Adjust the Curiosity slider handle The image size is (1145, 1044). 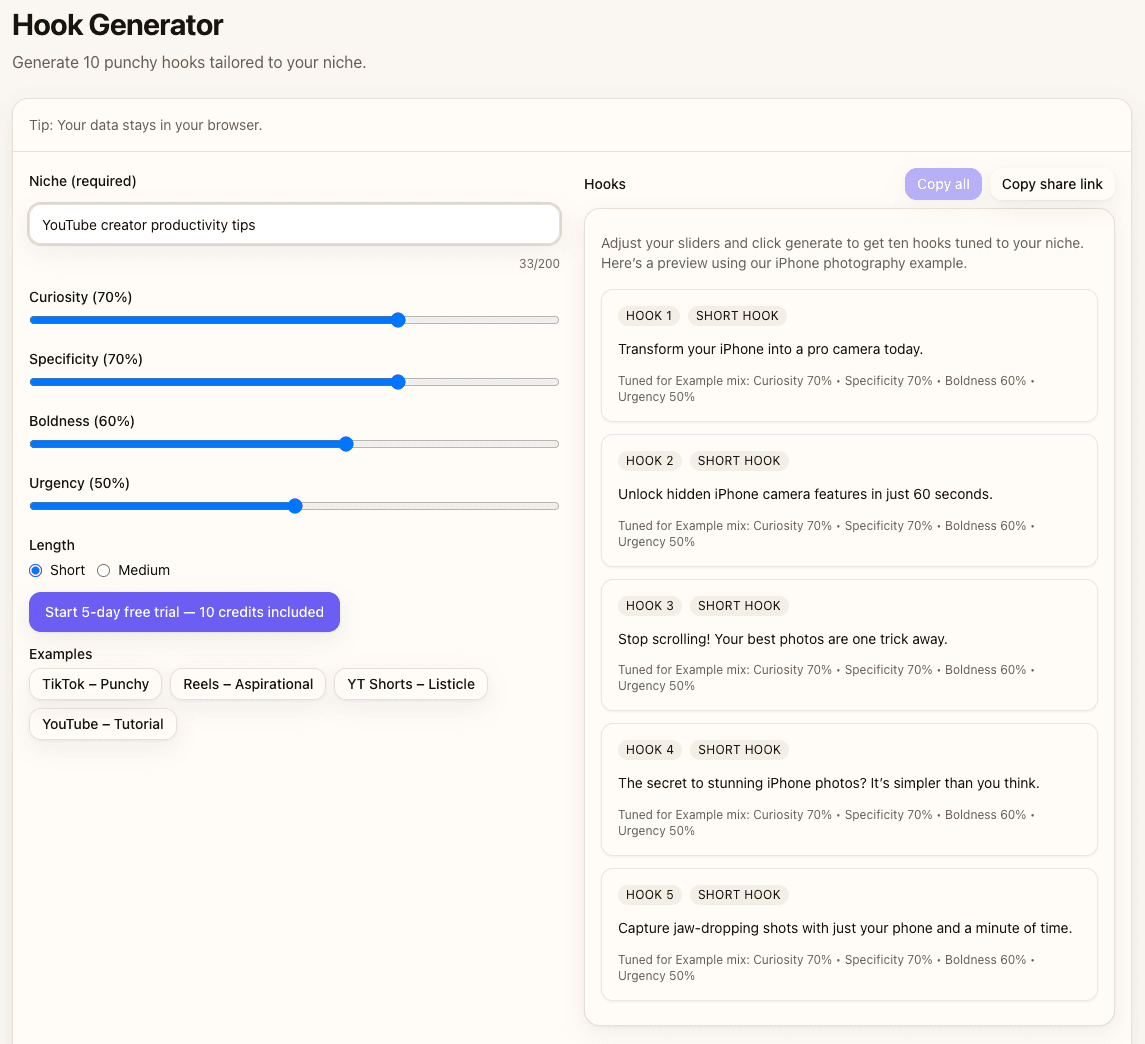[398, 320]
